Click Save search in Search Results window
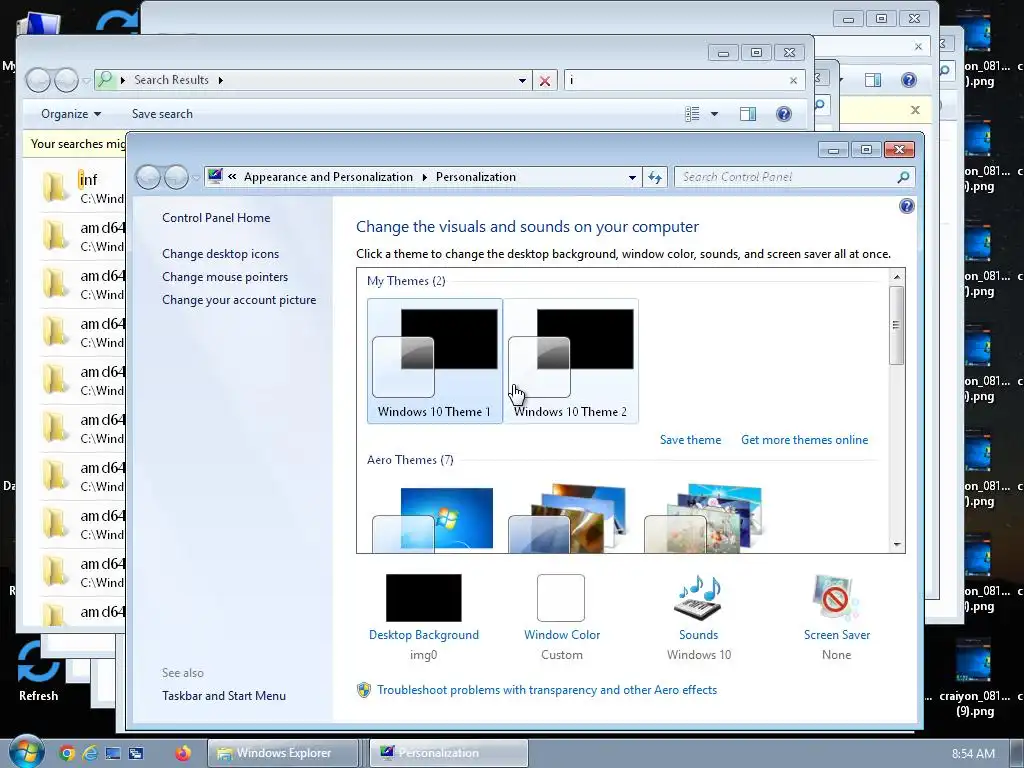1024x768 pixels. [162, 114]
